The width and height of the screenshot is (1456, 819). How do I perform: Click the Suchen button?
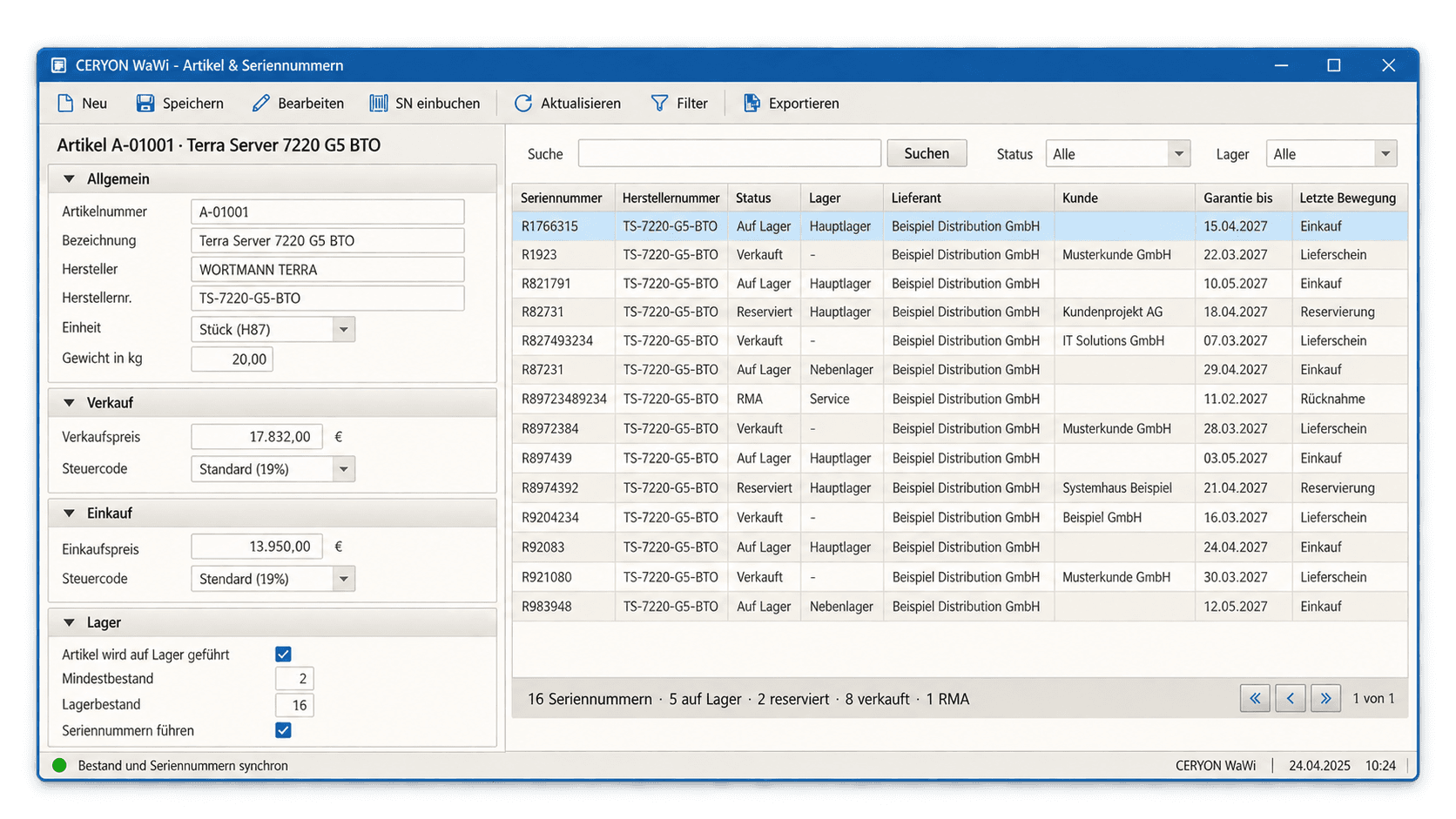coord(927,153)
